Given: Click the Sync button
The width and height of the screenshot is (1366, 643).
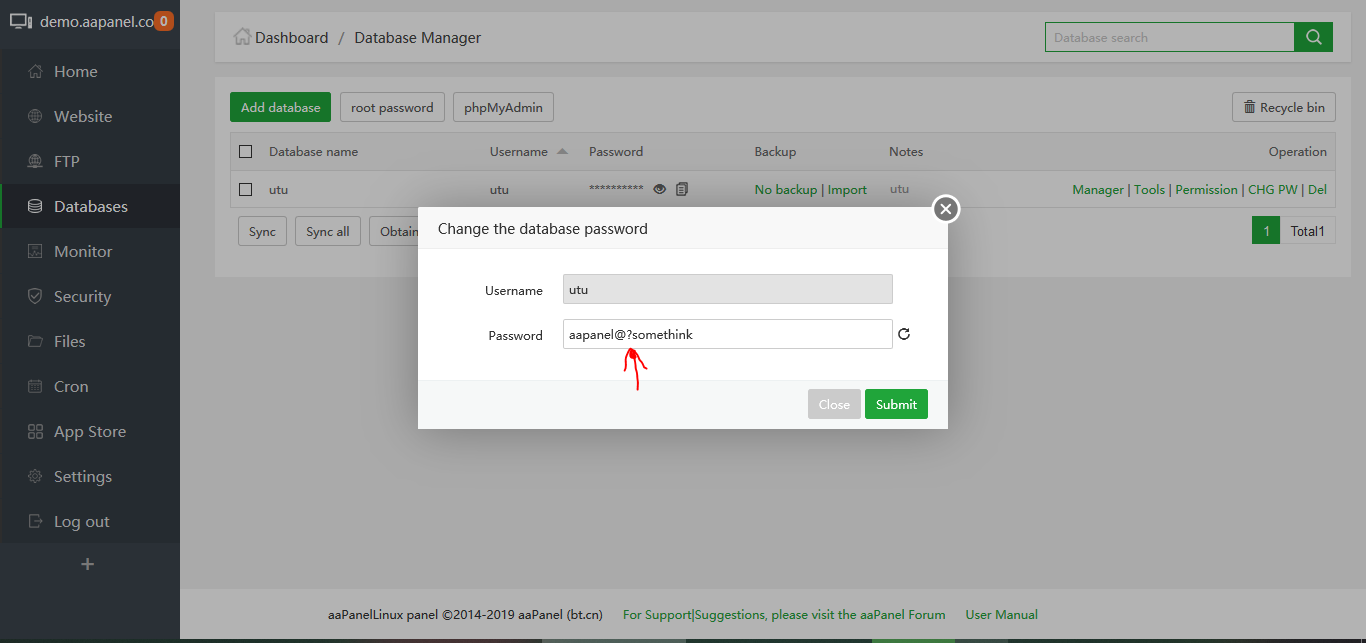Looking at the screenshot, I should pyautogui.click(x=262, y=231).
